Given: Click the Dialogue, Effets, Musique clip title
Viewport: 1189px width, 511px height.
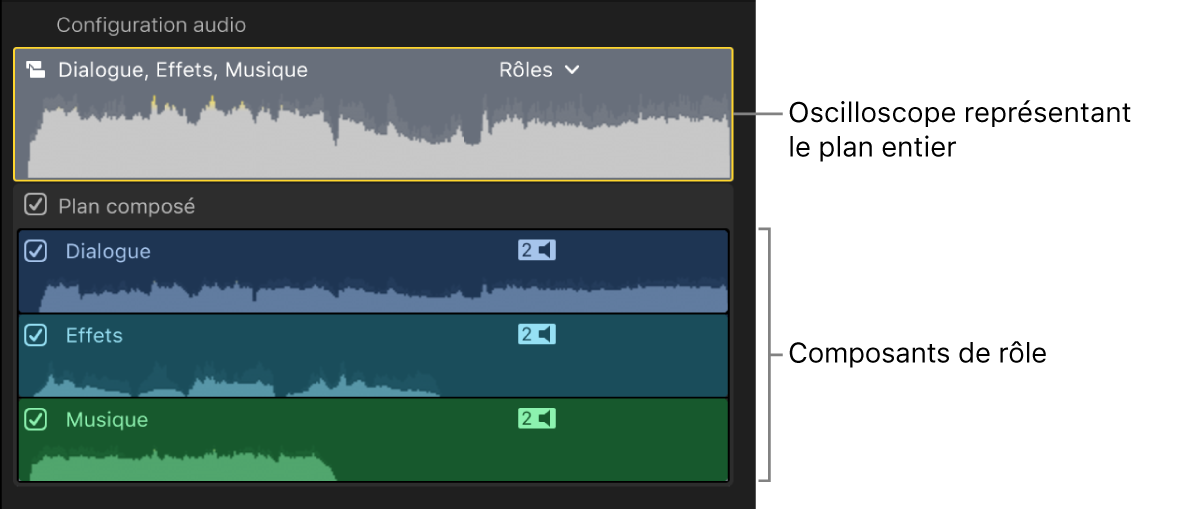Looking at the screenshot, I should point(183,70).
